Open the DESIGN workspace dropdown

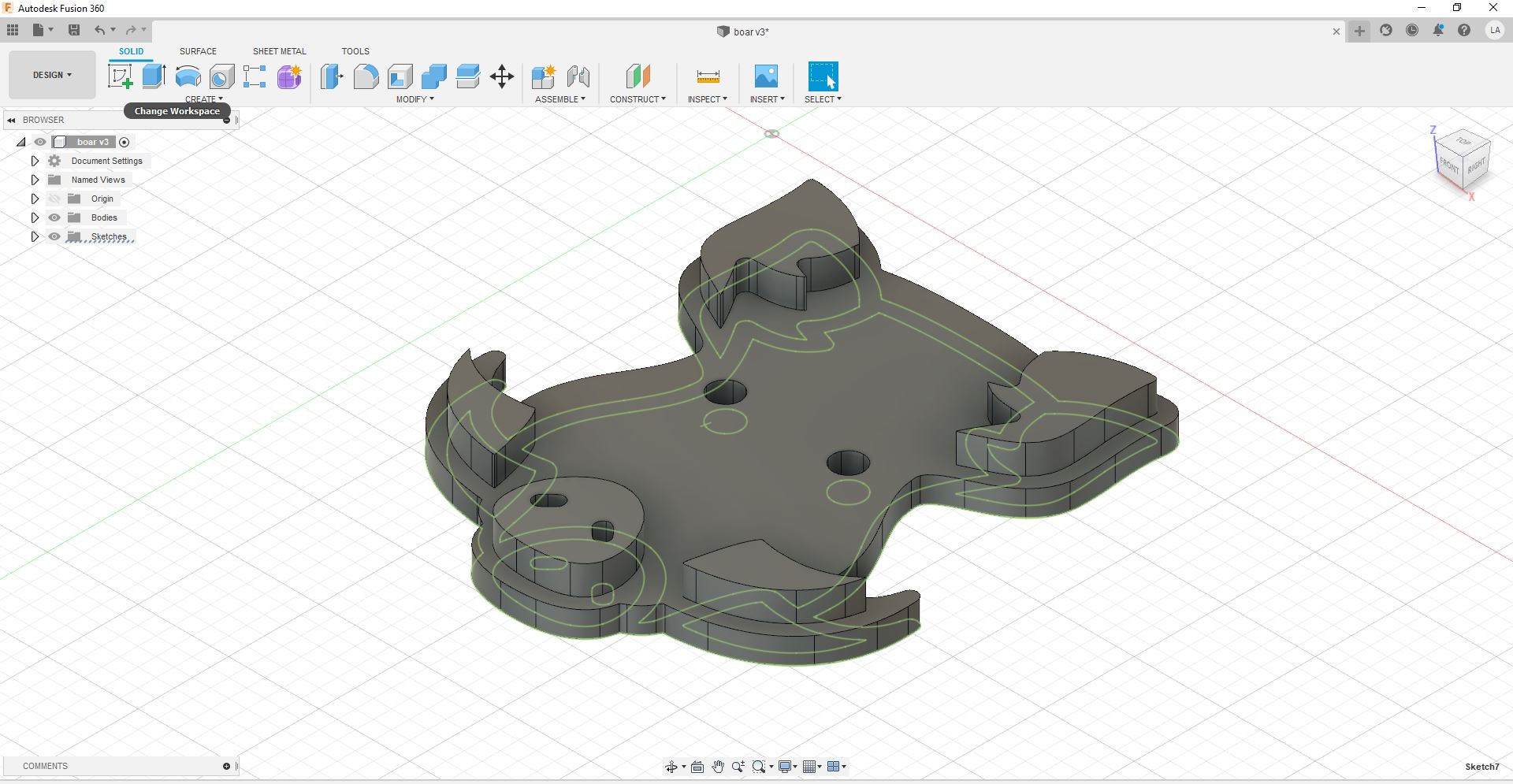pos(52,75)
